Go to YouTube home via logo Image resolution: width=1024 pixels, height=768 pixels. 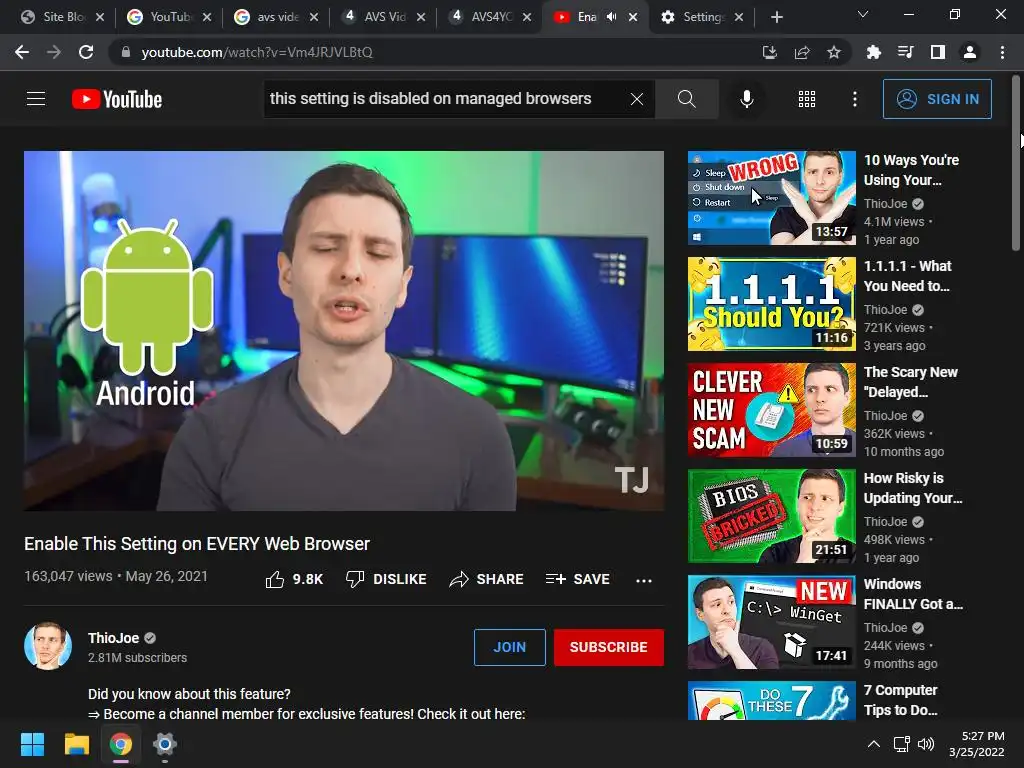(117, 99)
